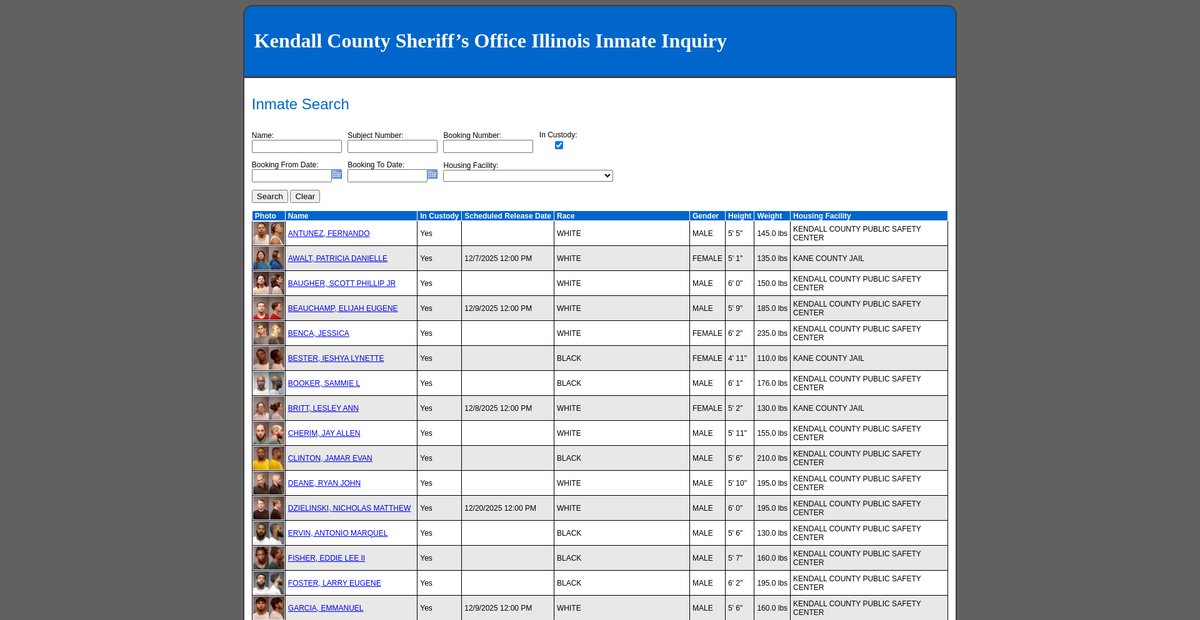1200x620 pixels.
Task: Focus the Subject Number field
Action: coord(393,147)
